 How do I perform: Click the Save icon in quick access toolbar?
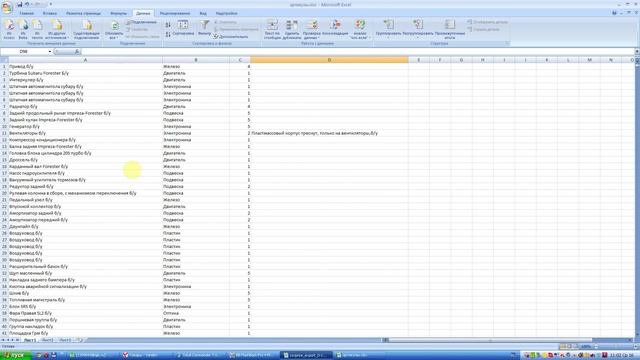[x=19, y=4]
